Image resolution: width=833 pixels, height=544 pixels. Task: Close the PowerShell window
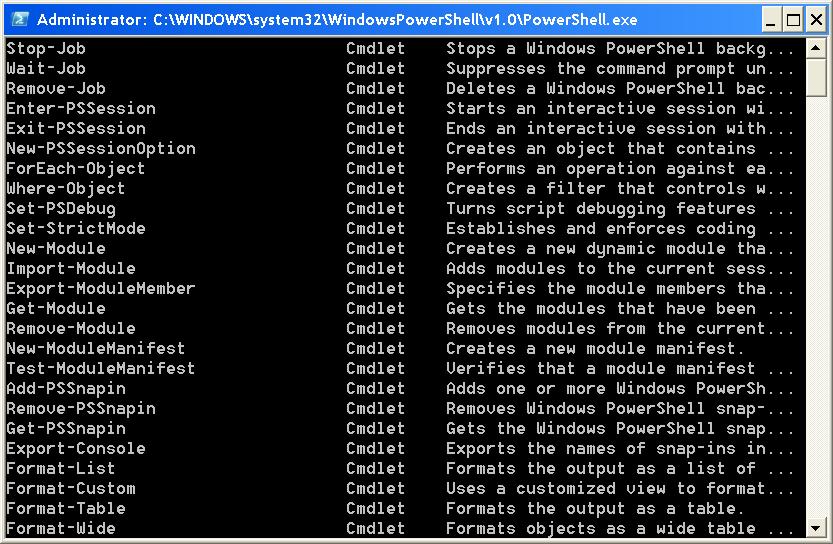pyautogui.click(x=816, y=20)
